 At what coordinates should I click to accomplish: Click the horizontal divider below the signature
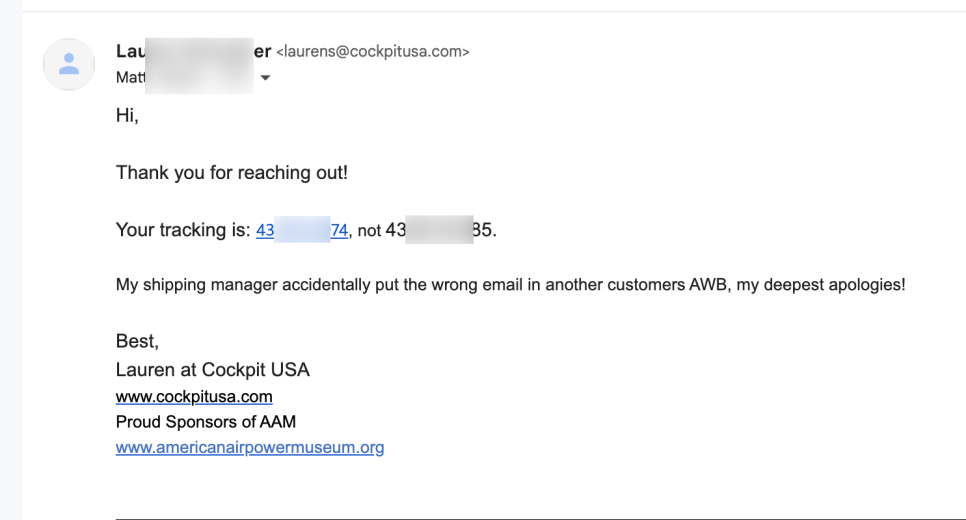click(x=541, y=519)
